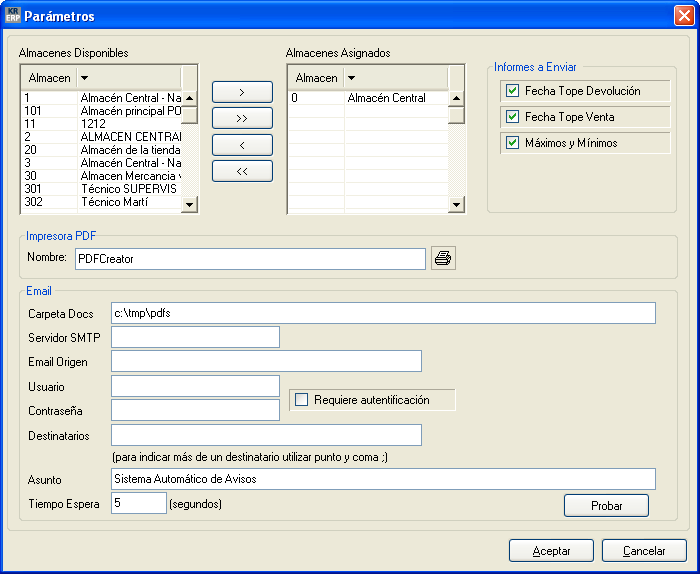Click the KR ERP title bar icon
Image resolution: width=700 pixels, height=574 pixels.
[x=12, y=15]
